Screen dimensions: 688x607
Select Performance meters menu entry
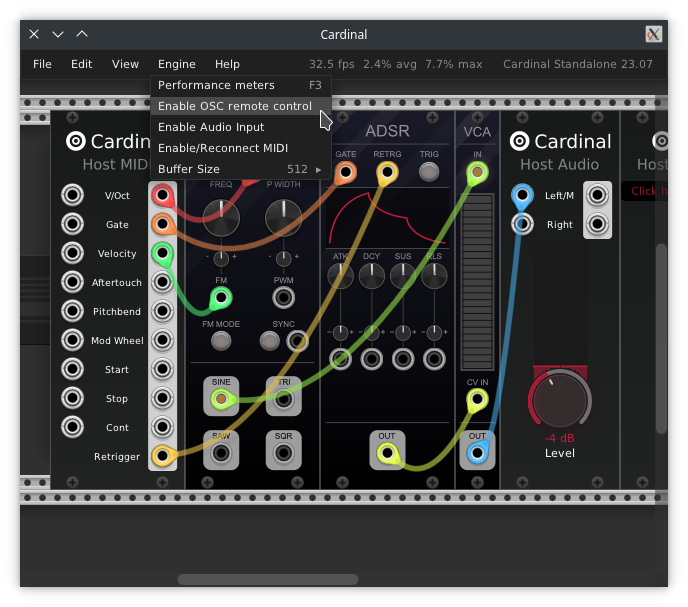point(216,85)
